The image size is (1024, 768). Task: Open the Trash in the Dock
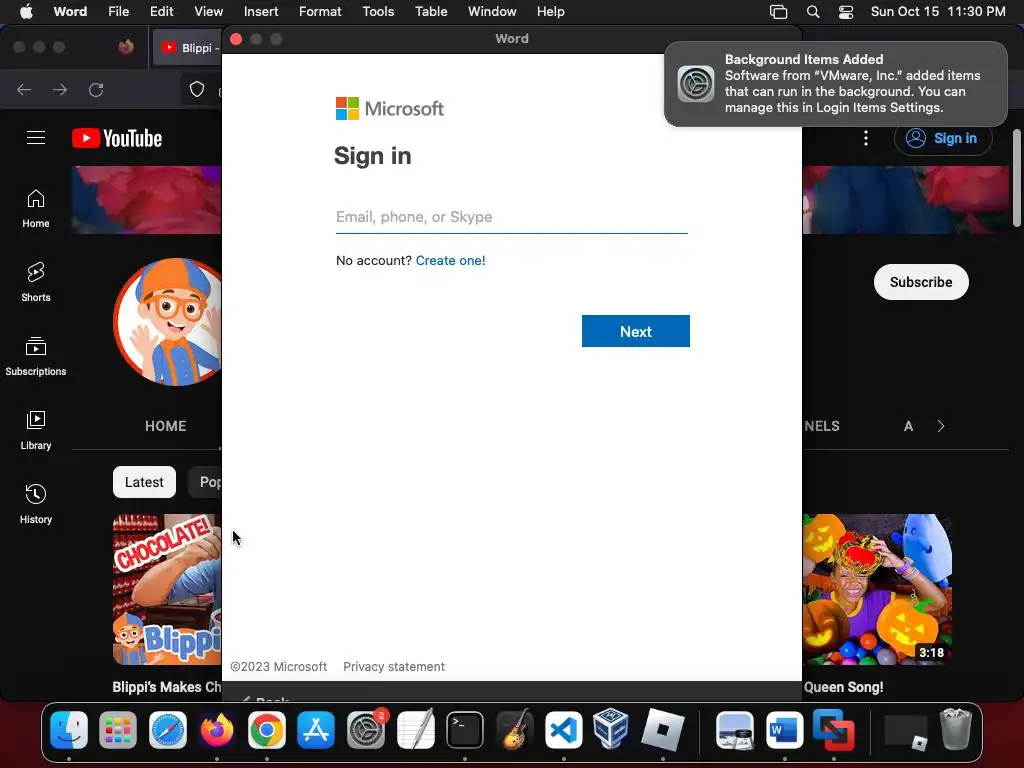point(956,729)
